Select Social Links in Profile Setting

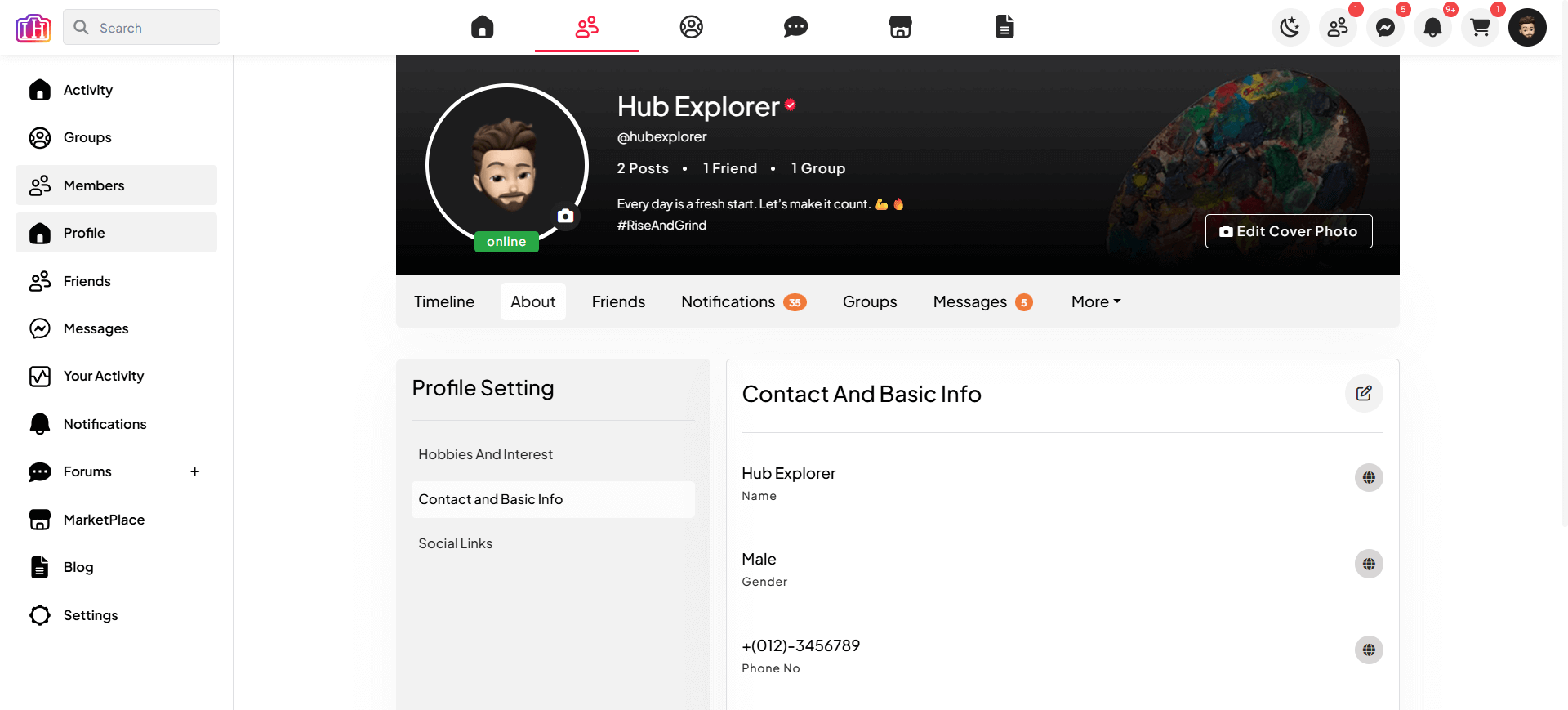tap(456, 543)
